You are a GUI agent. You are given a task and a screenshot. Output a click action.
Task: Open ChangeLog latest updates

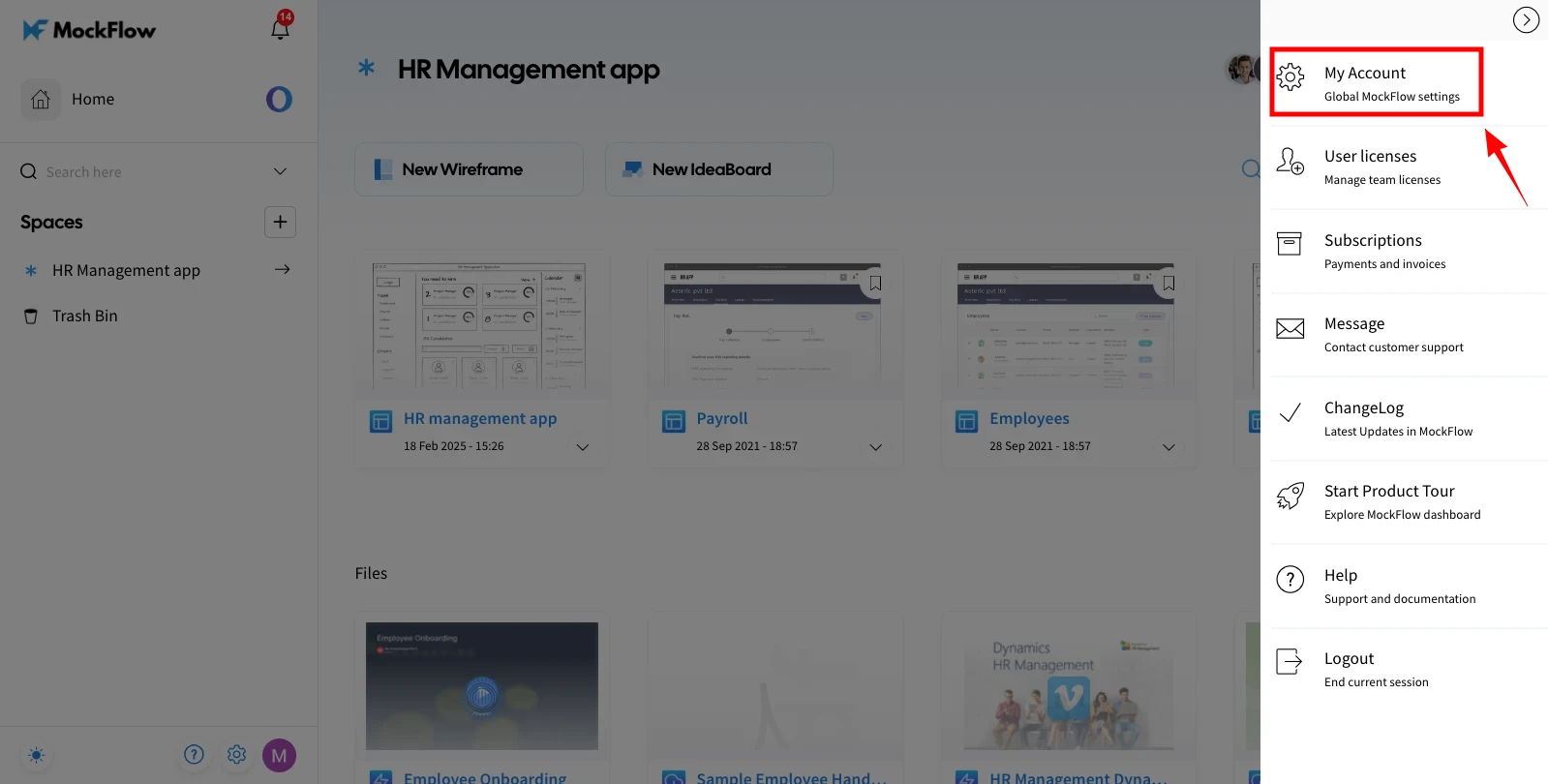click(x=1409, y=418)
